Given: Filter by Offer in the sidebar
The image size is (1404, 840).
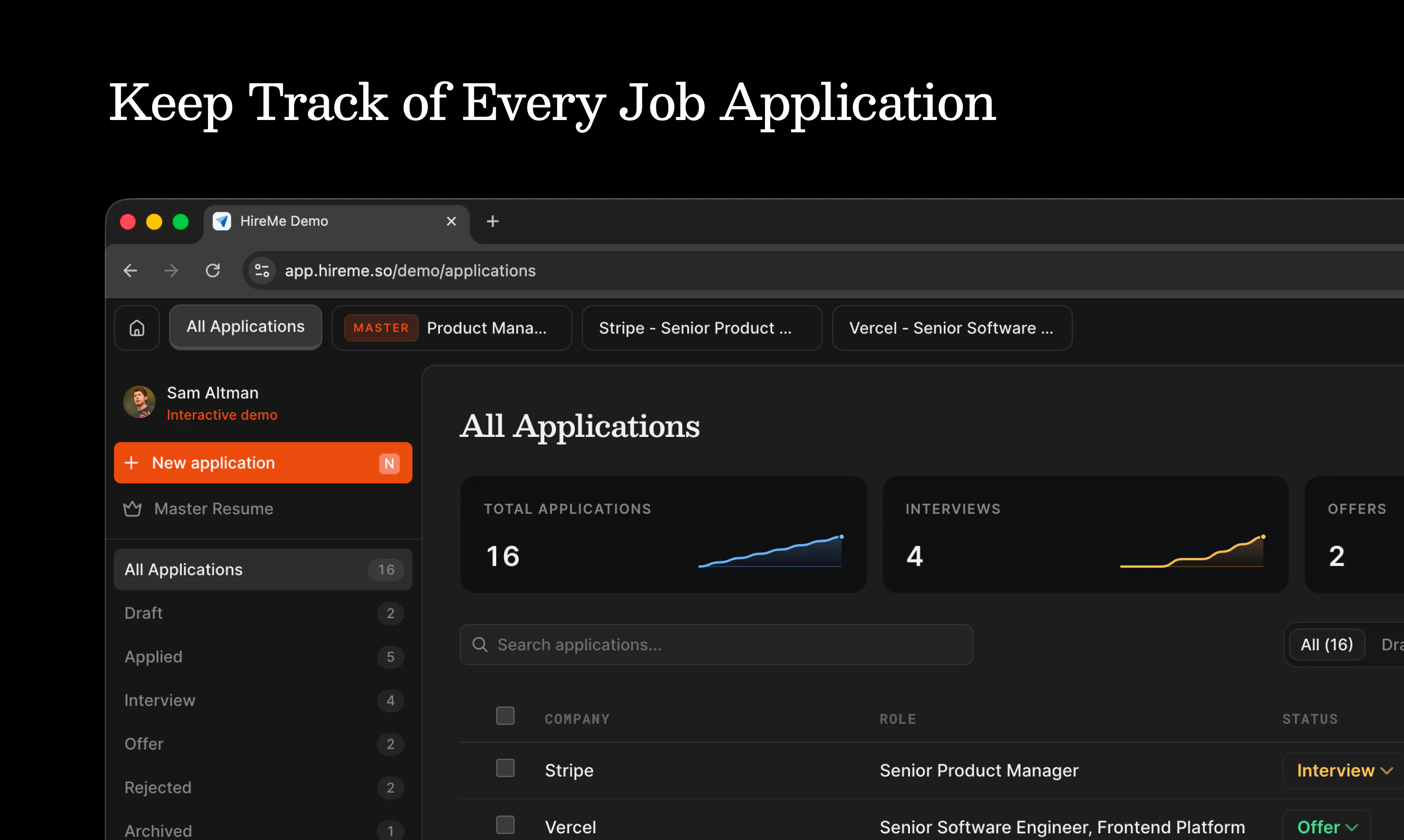Looking at the screenshot, I should coord(263,744).
